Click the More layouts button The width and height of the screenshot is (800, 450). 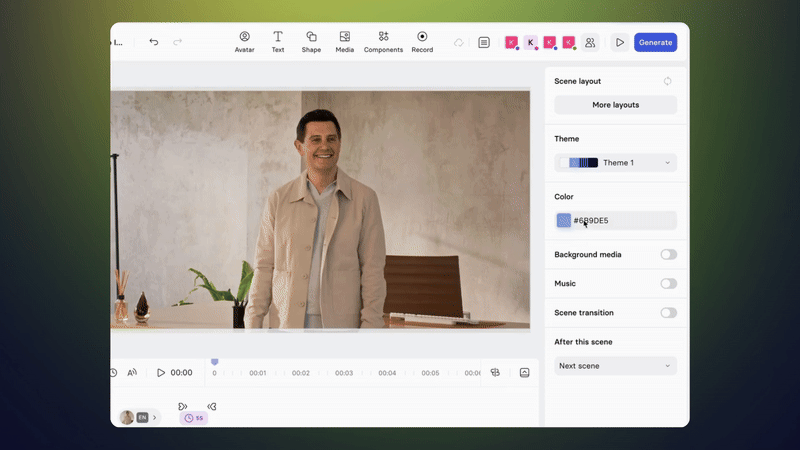615,105
